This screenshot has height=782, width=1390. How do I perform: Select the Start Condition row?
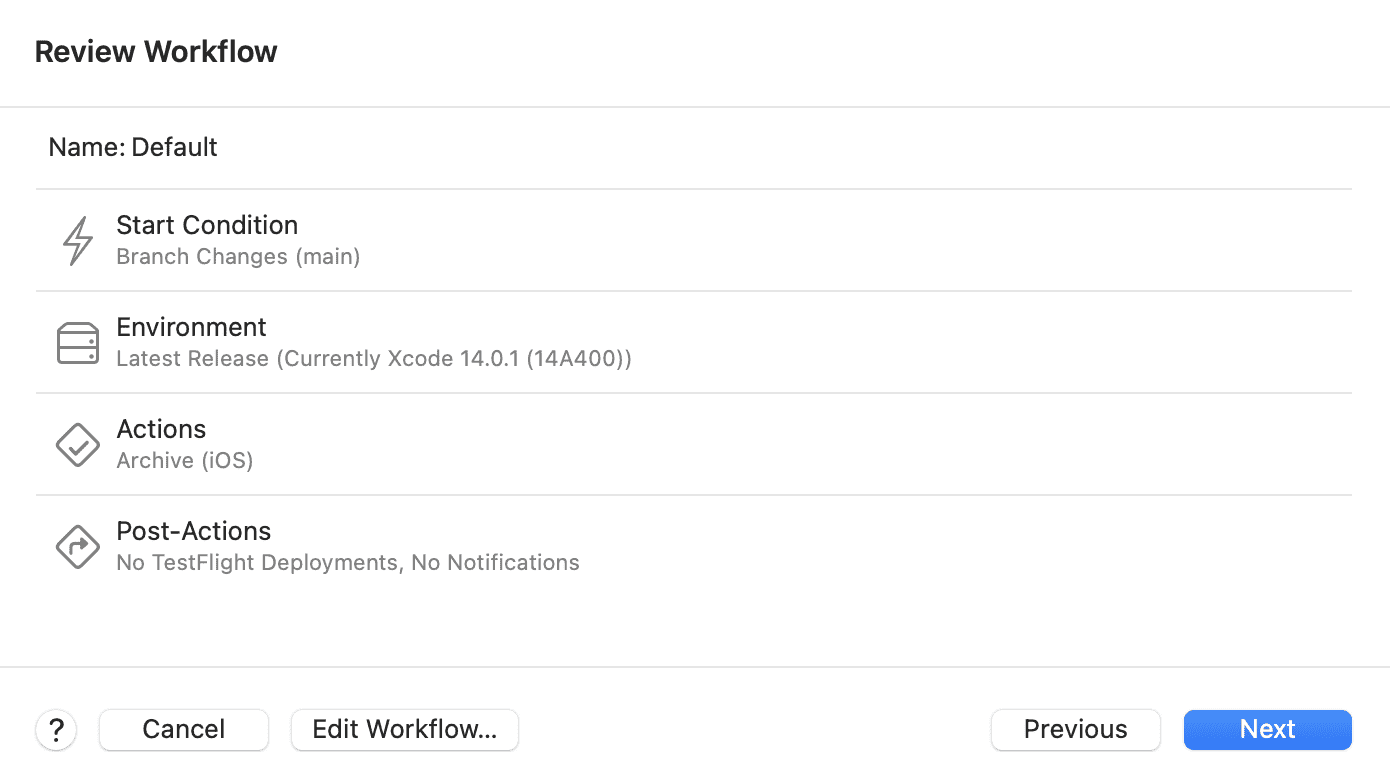400,240
